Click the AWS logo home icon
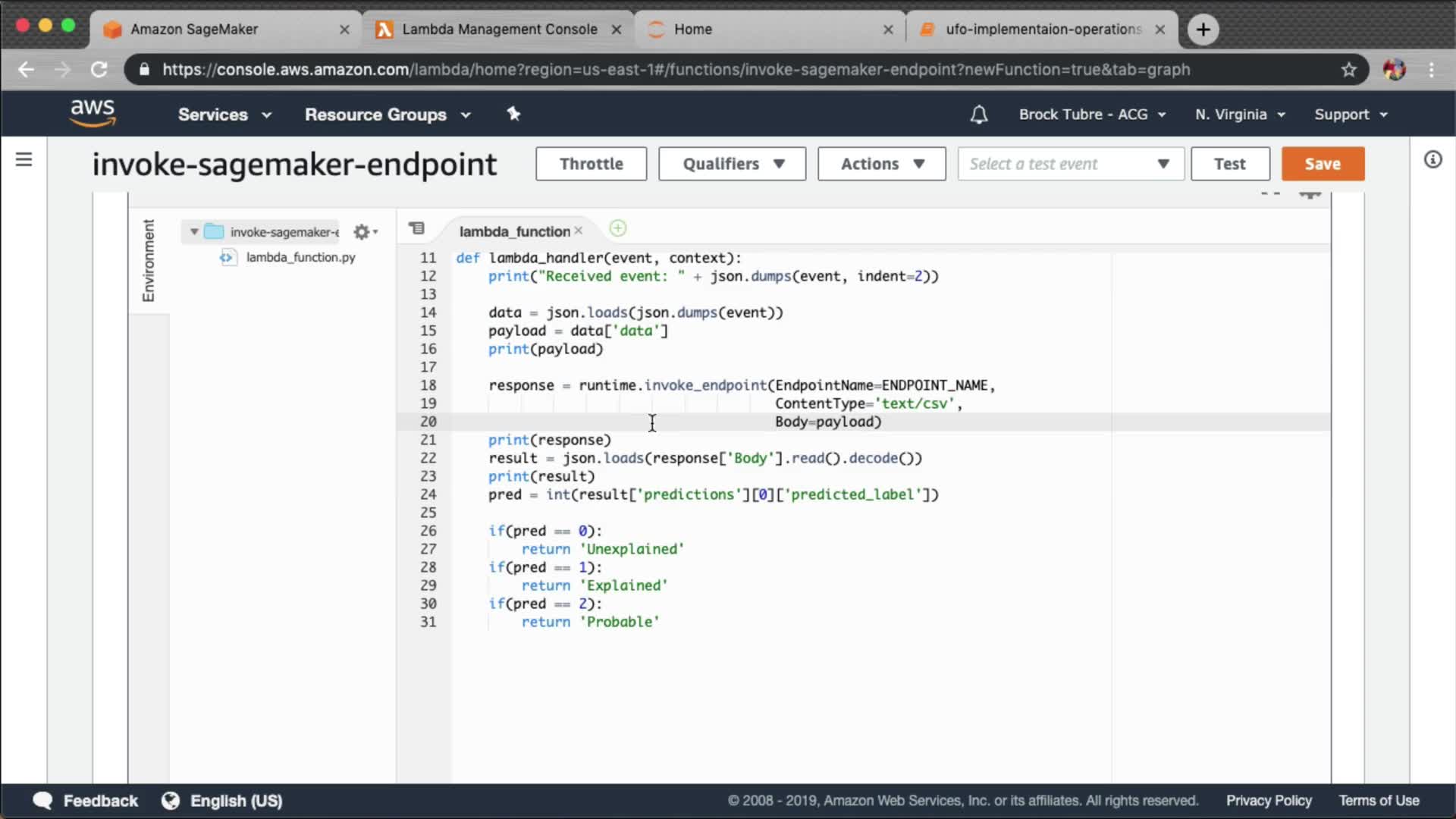This screenshot has width=1456, height=819. pos(93,113)
